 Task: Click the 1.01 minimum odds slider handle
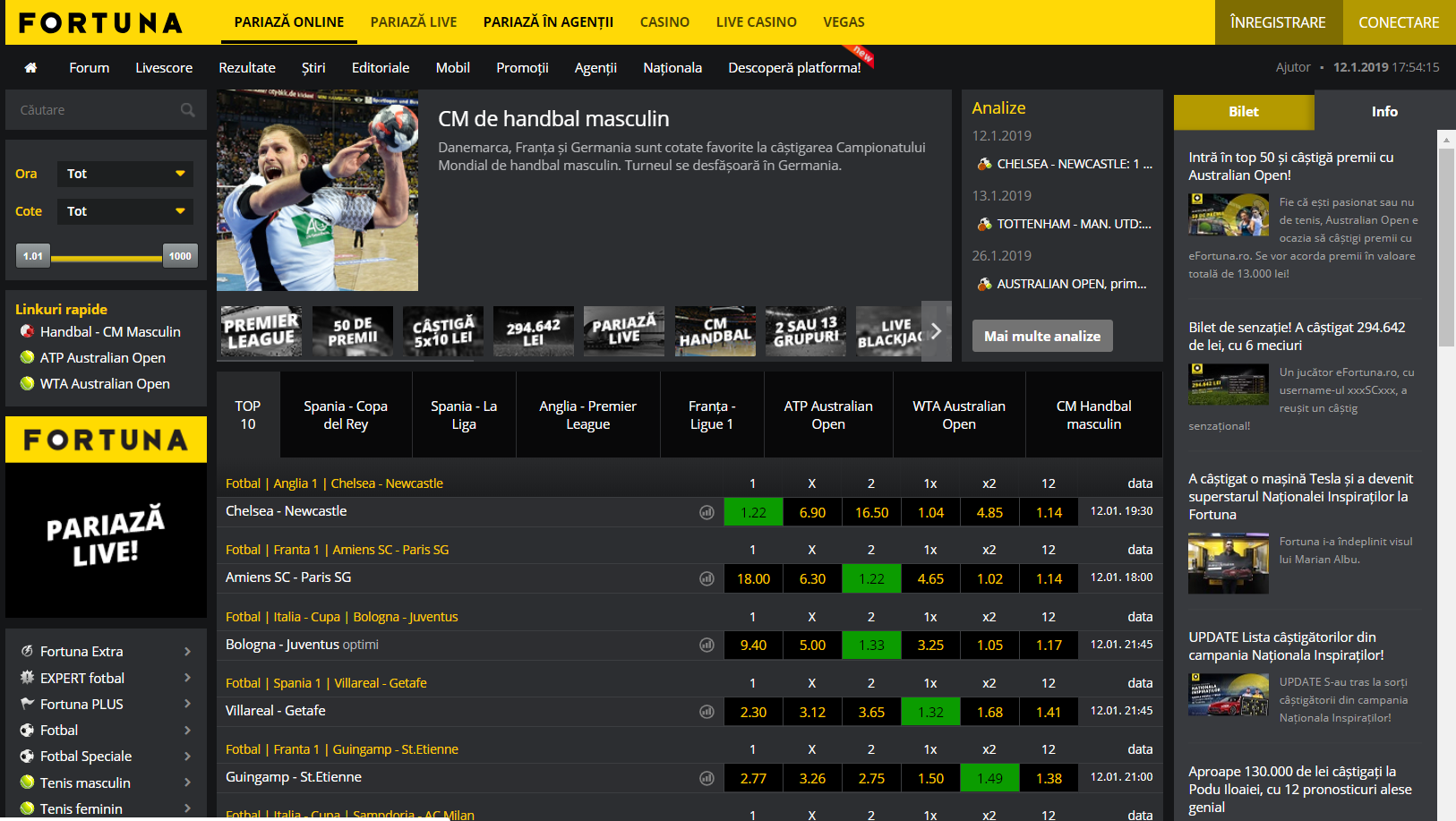click(33, 256)
